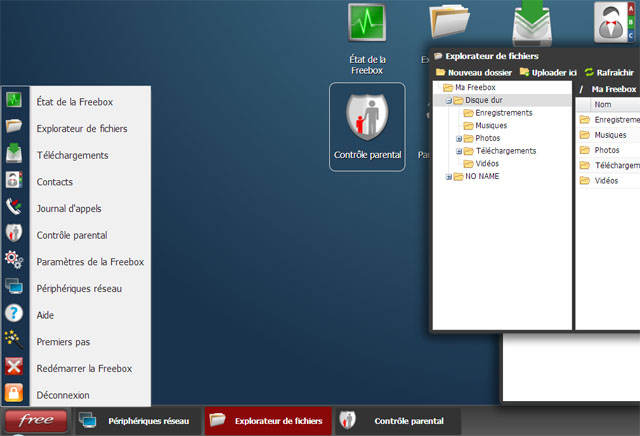
Task: Select Journal d'appels menu entry
Action: tap(69, 209)
